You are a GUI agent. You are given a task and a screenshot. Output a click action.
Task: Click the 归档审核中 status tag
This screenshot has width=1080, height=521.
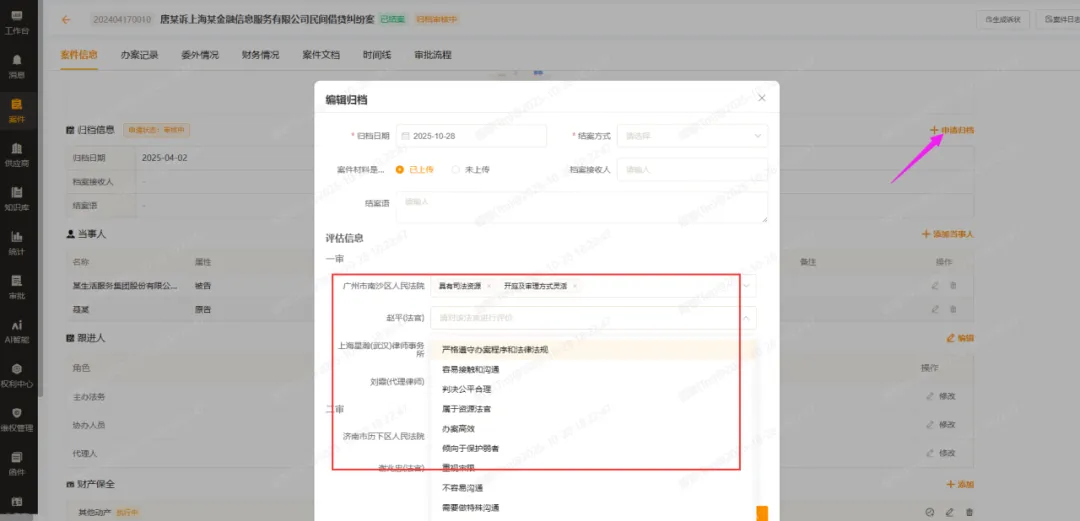(x=437, y=20)
